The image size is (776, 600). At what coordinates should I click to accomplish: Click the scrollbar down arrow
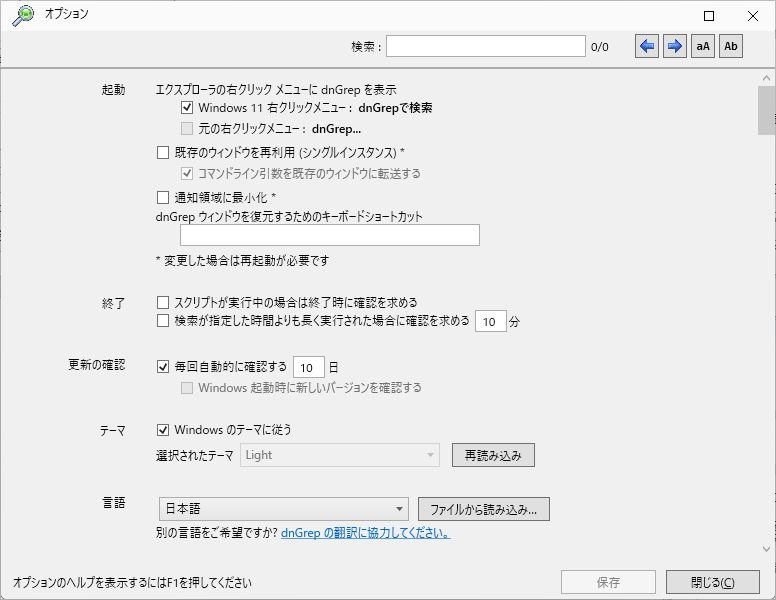pyautogui.click(x=767, y=549)
